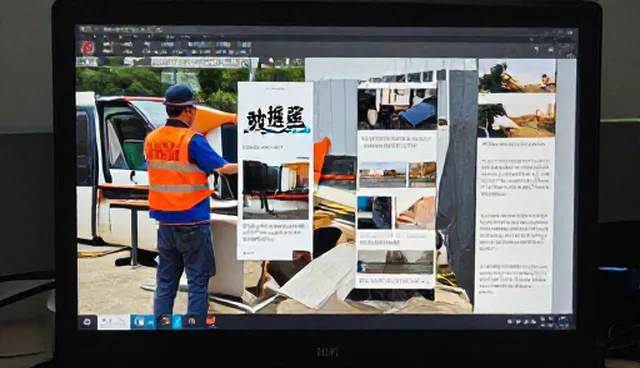
Task: Open the Start button on the taskbar
Action: (87, 322)
